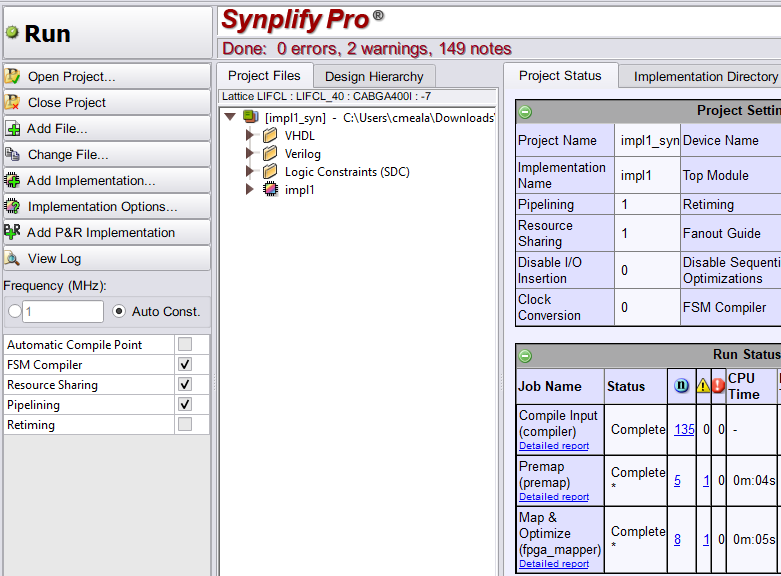Click the Logic Constraints folder icon
Viewport: 781px width, 576px height.
point(270,171)
